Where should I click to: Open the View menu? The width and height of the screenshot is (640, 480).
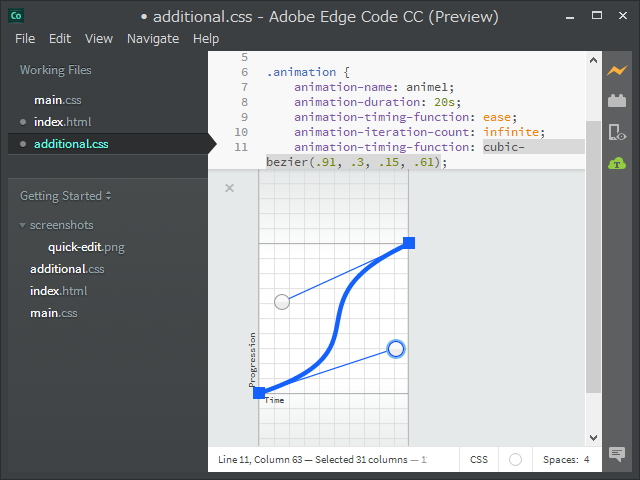99,38
